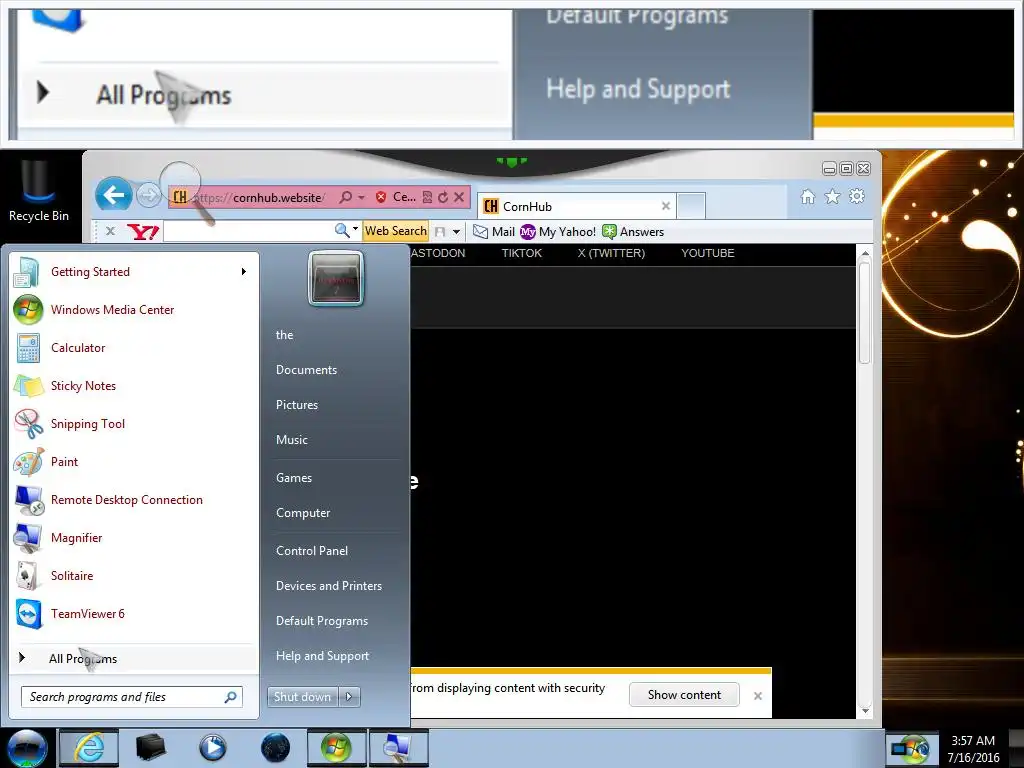Click the Start menu search magnifier icon
This screenshot has height=768, width=1024.
tap(231, 697)
